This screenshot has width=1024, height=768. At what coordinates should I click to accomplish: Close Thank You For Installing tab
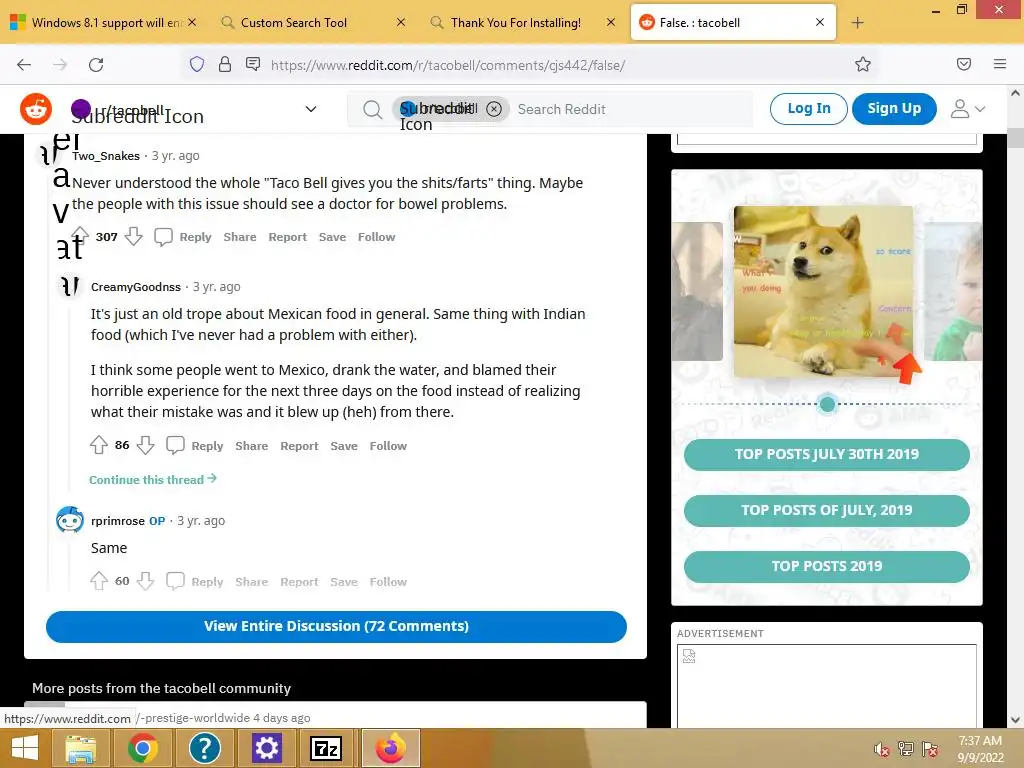[x=611, y=22]
